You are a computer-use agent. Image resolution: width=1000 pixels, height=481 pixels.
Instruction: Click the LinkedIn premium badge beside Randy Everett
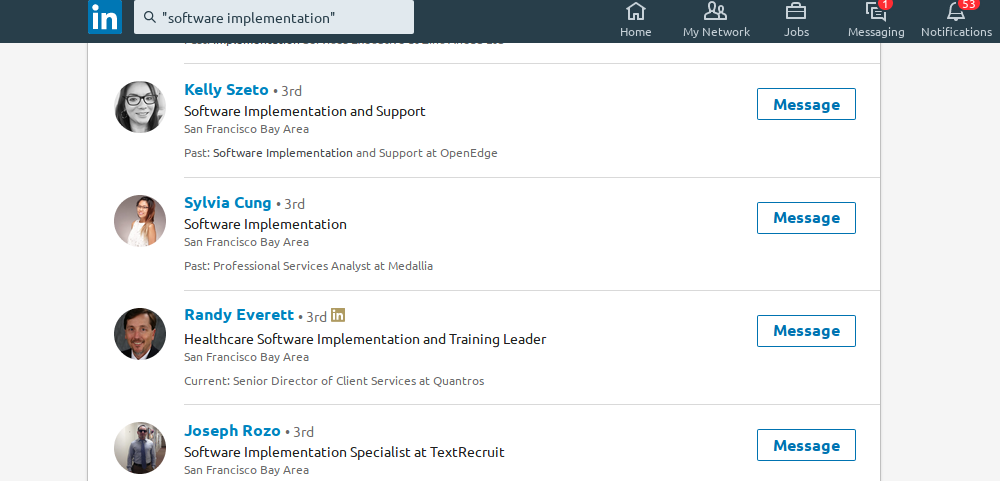click(338, 315)
